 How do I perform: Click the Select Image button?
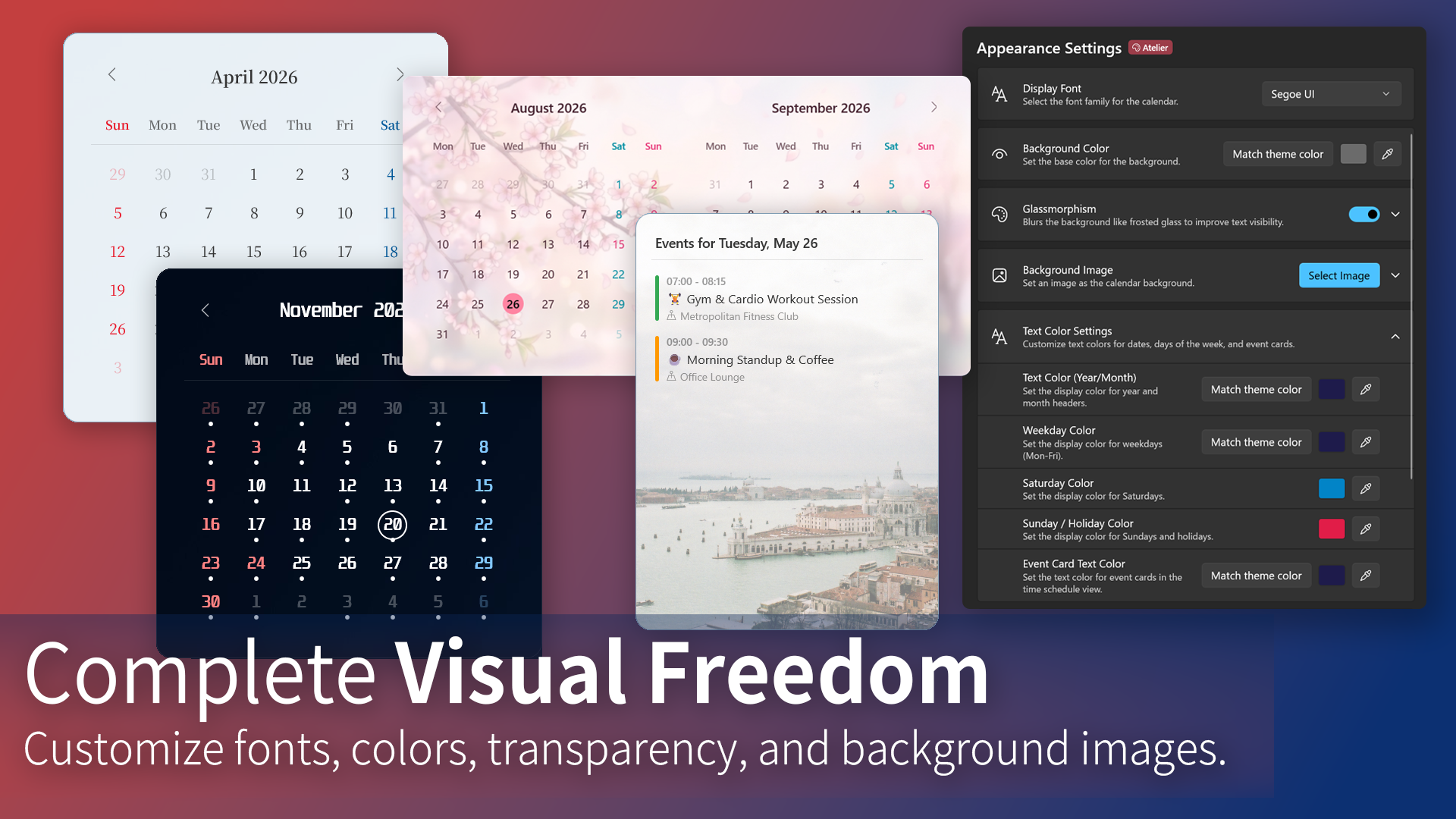pos(1338,275)
